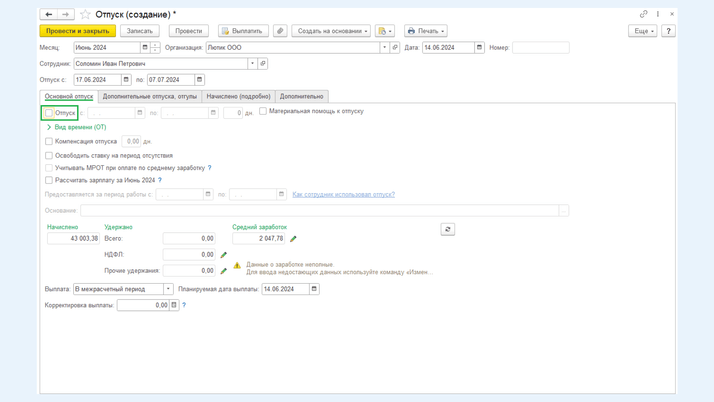Go forward with the right arrow button
Screen dimensions: 714x402
66,15
